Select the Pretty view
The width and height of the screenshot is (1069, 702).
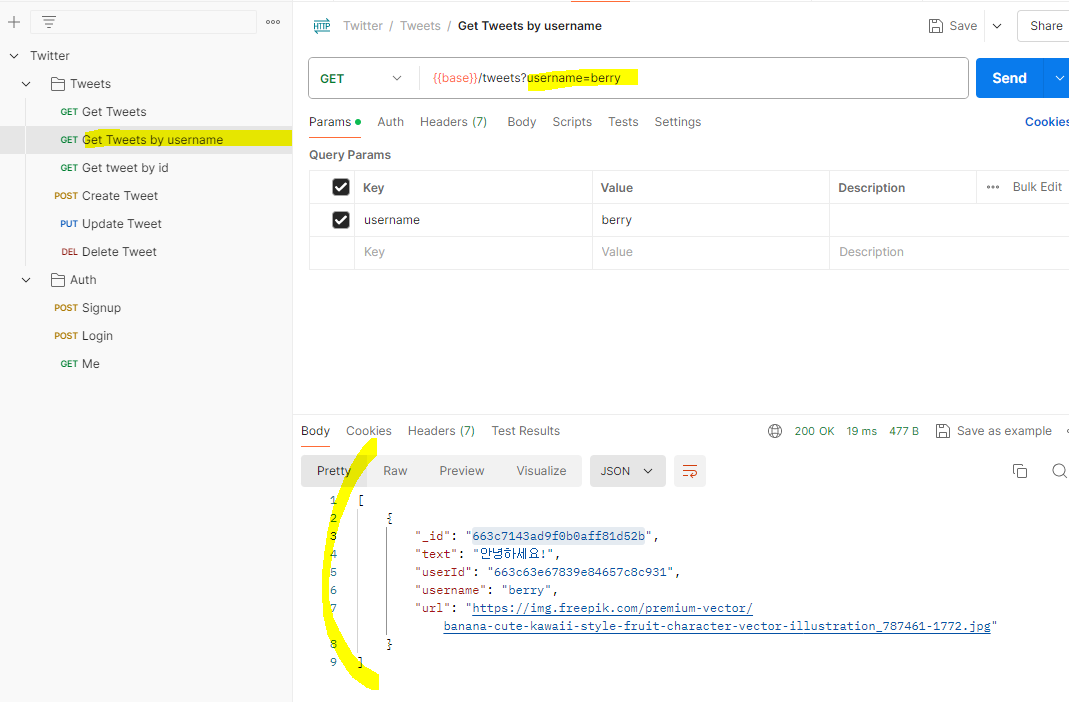tap(334, 471)
